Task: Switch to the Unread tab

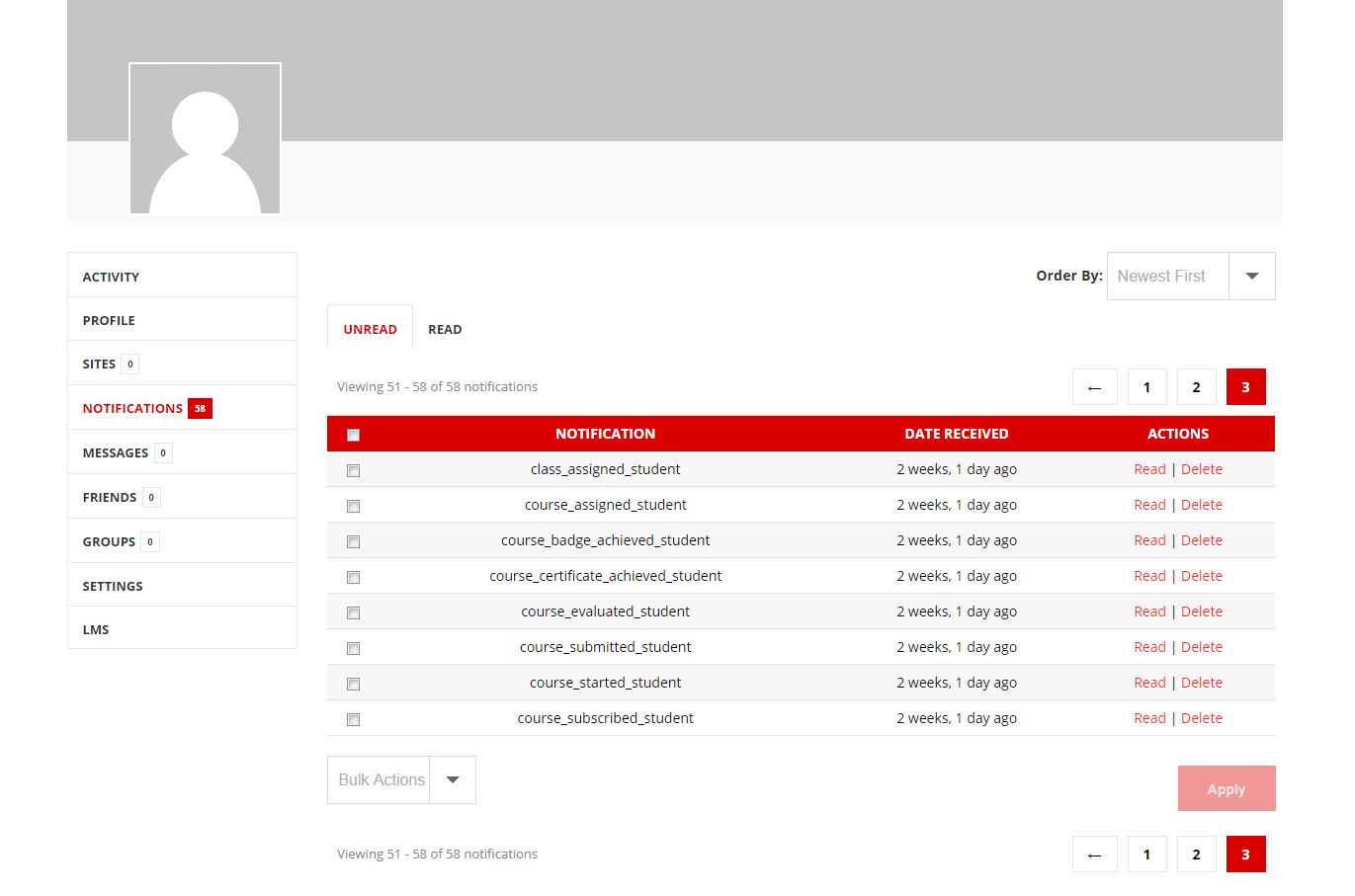Action: click(370, 329)
